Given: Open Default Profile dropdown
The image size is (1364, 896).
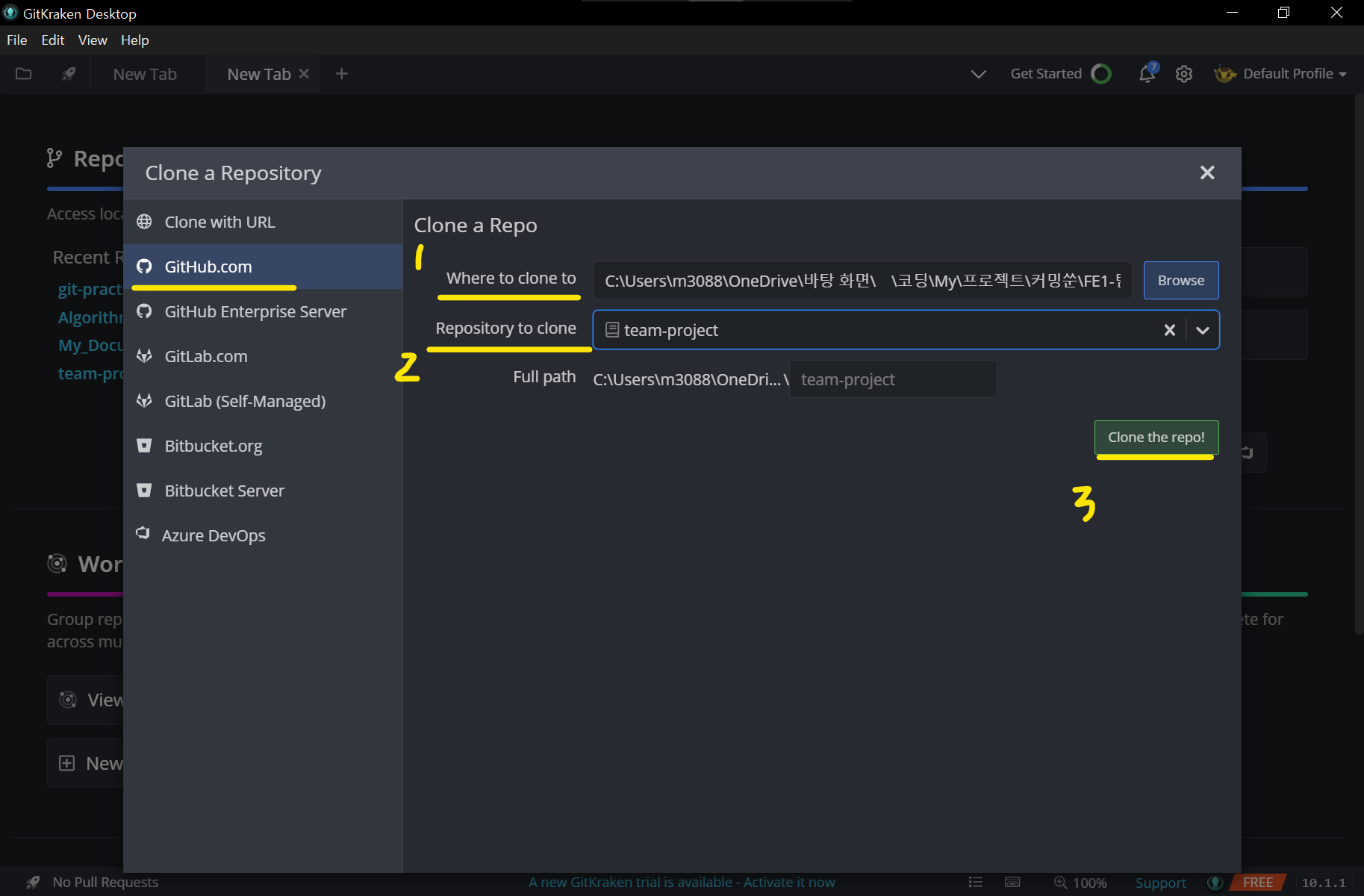Looking at the screenshot, I should pyautogui.click(x=1280, y=74).
